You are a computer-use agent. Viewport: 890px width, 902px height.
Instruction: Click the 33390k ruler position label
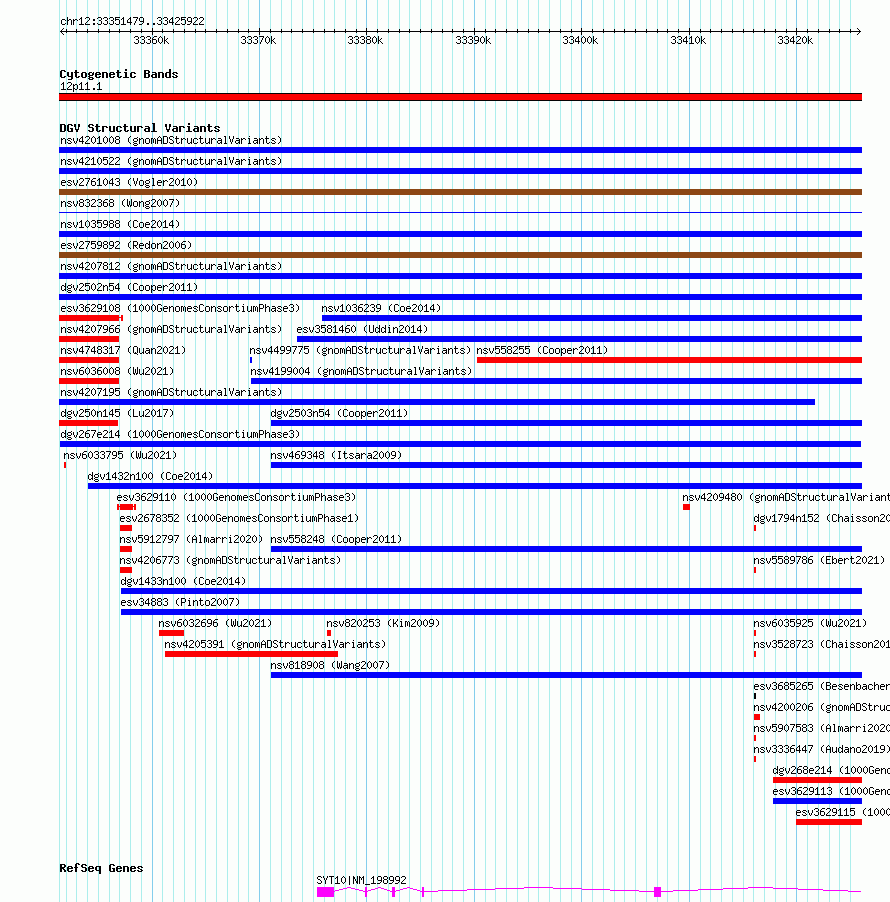[473, 40]
